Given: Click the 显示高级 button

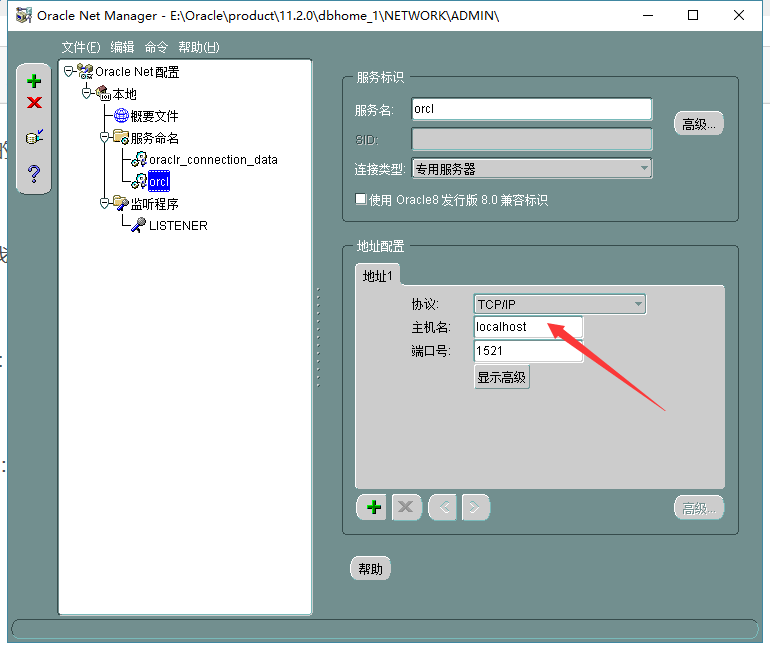Looking at the screenshot, I should (x=501, y=377).
